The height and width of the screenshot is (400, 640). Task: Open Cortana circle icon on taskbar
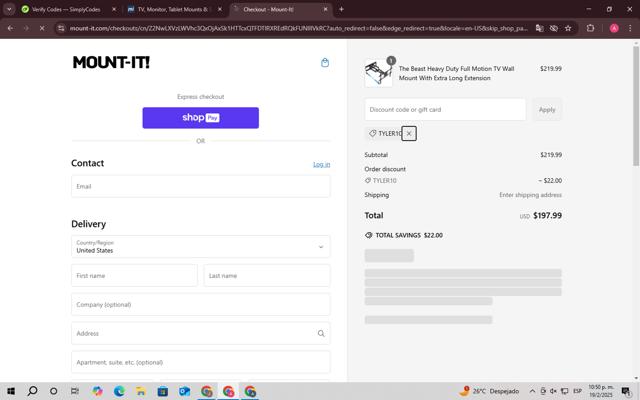[x=53, y=391]
